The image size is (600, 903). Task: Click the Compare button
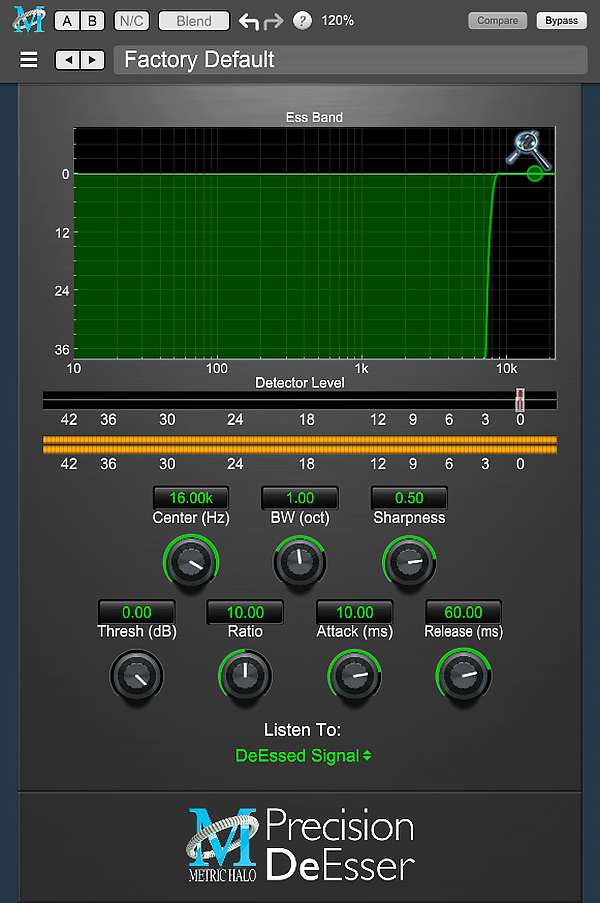click(x=498, y=21)
